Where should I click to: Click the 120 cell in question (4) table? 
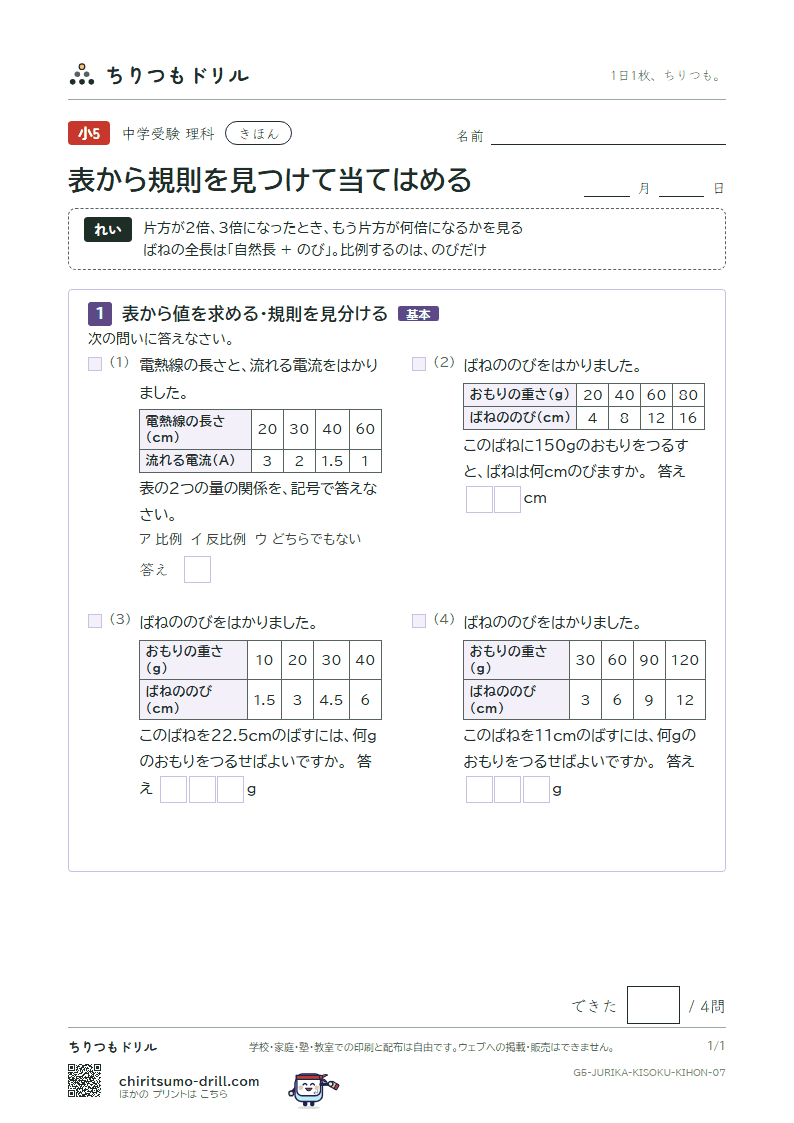tap(685, 660)
